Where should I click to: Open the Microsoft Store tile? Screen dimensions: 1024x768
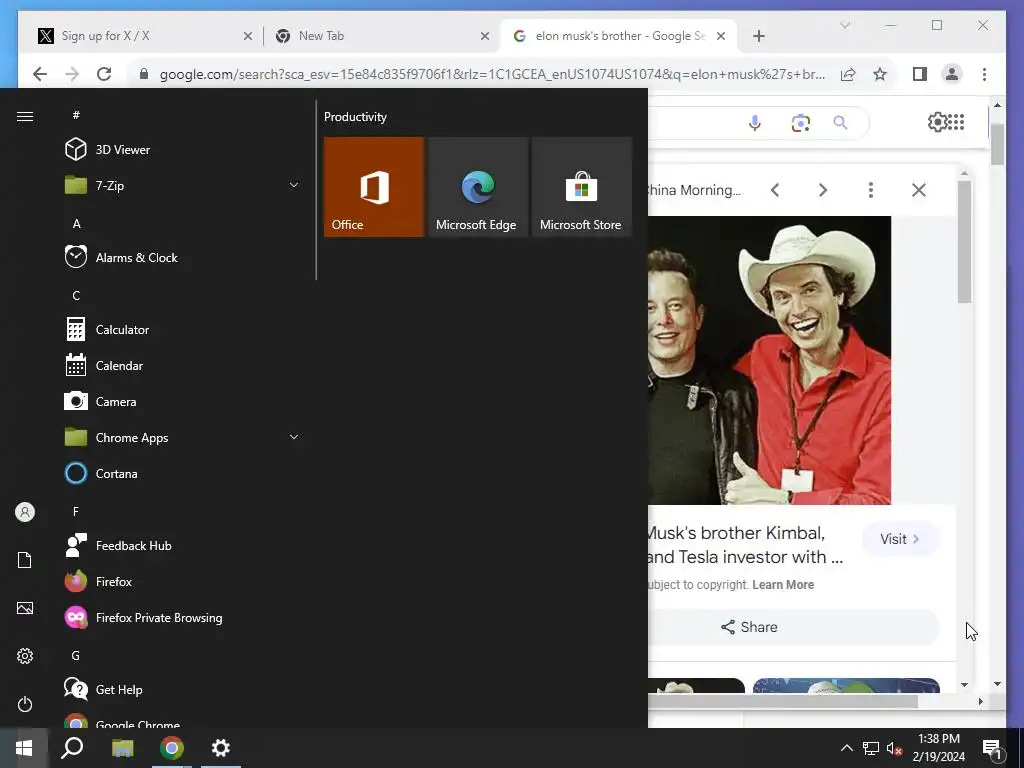click(581, 187)
